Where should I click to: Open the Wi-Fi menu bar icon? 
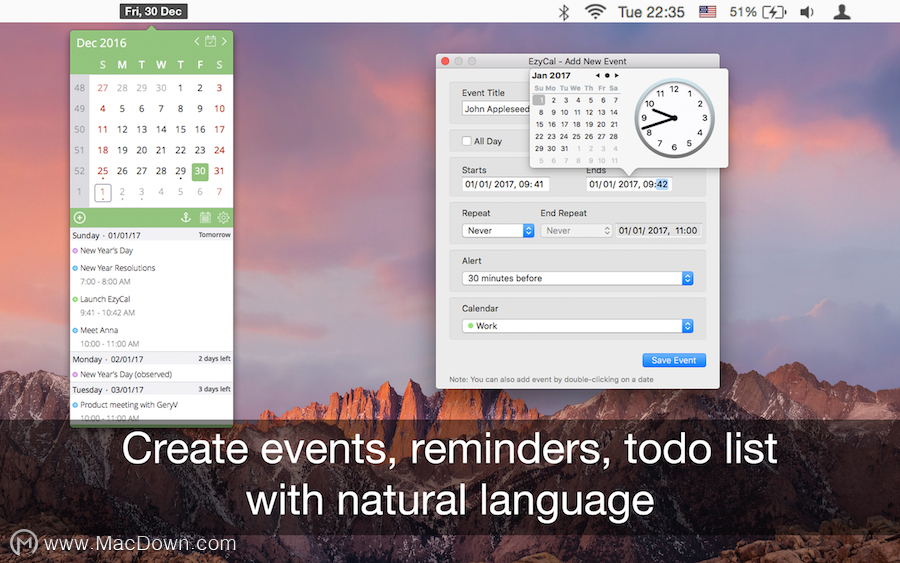point(595,12)
